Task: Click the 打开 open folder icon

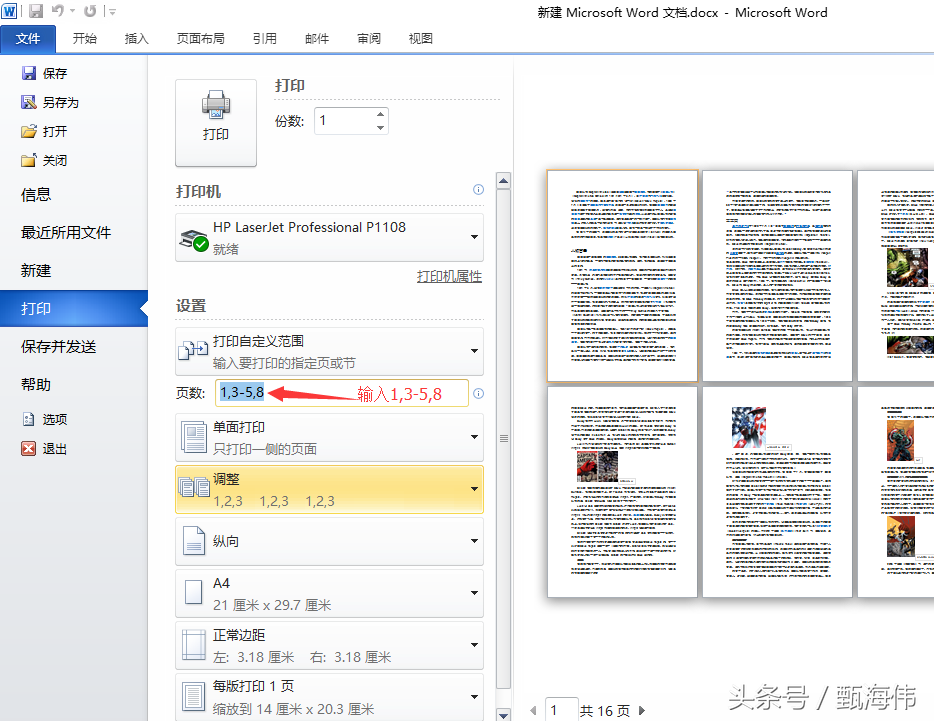Action: click(x=29, y=131)
